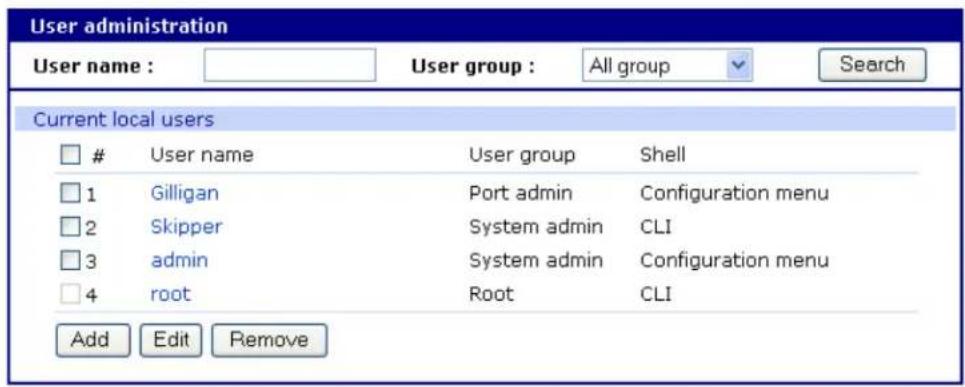Click the Shell column header
The image size is (965, 387).
point(663,154)
